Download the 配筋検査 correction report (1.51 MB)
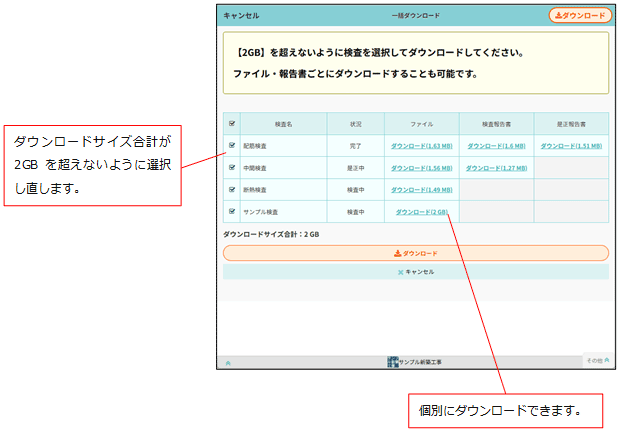The height and width of the screenshot is (435, 621). pos(571,146)
